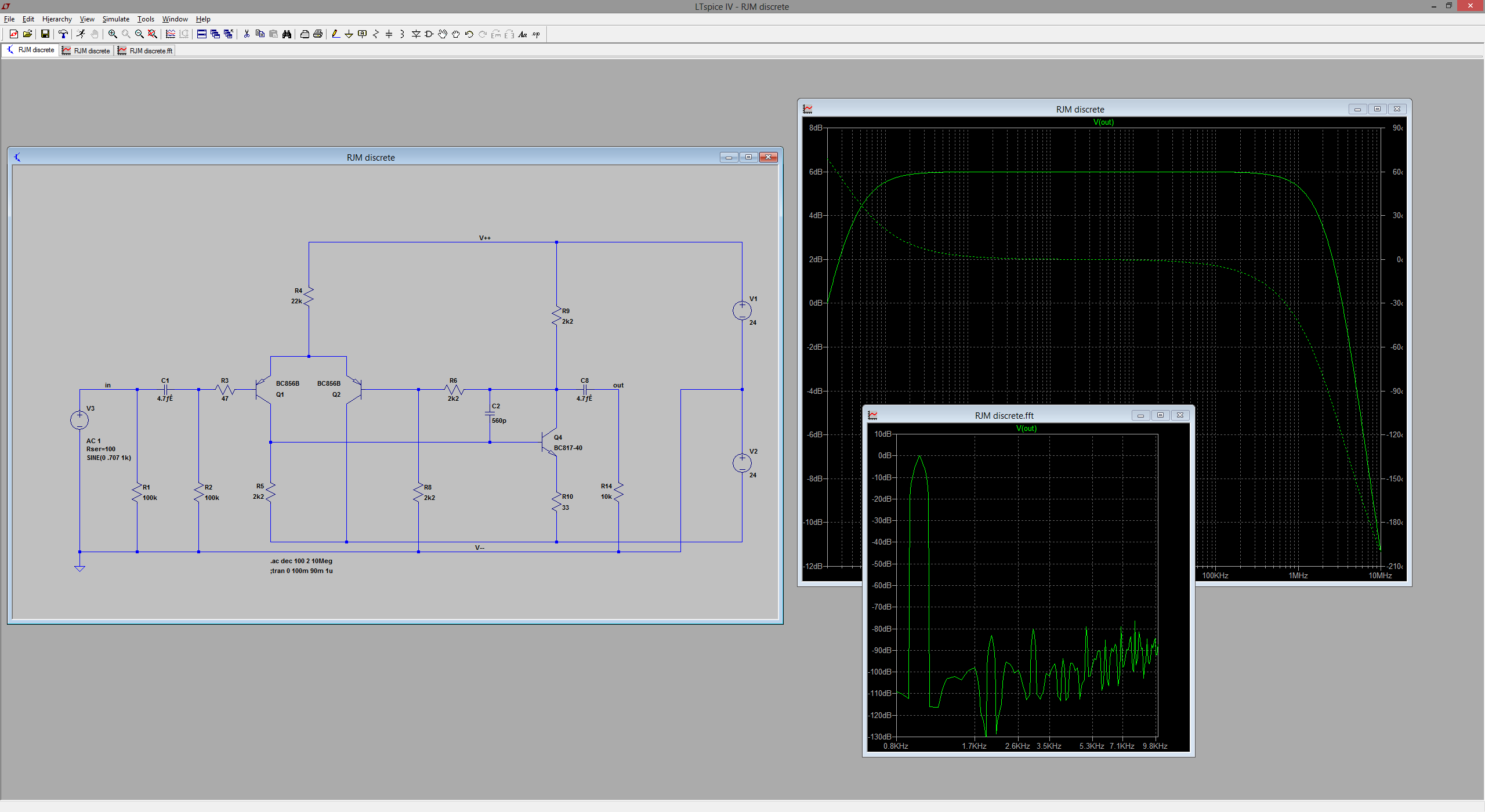Screen dimensions: 1485x812
Task: Open the Edit menu
Action: 28,19
